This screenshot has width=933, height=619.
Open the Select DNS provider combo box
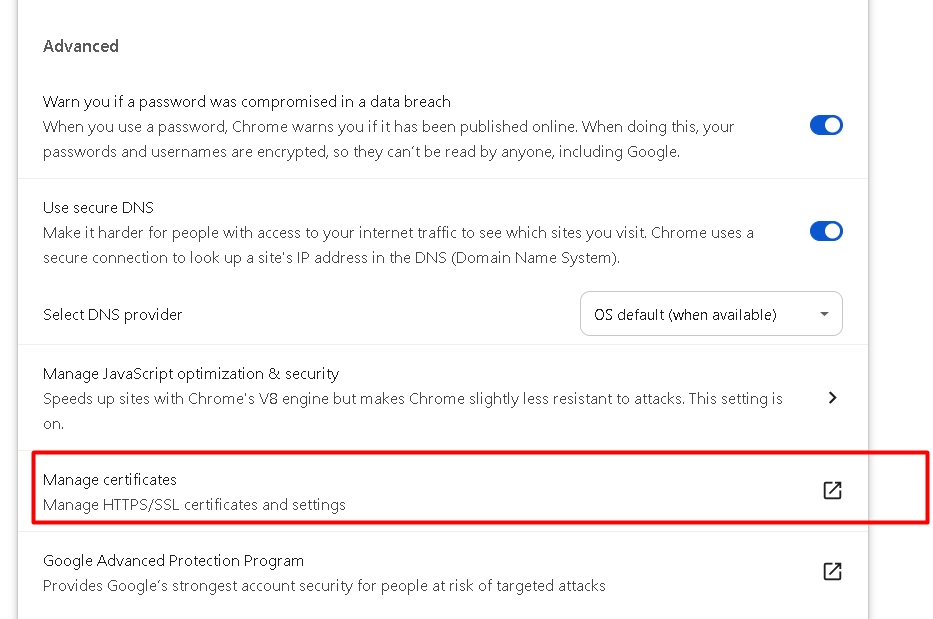711,314
